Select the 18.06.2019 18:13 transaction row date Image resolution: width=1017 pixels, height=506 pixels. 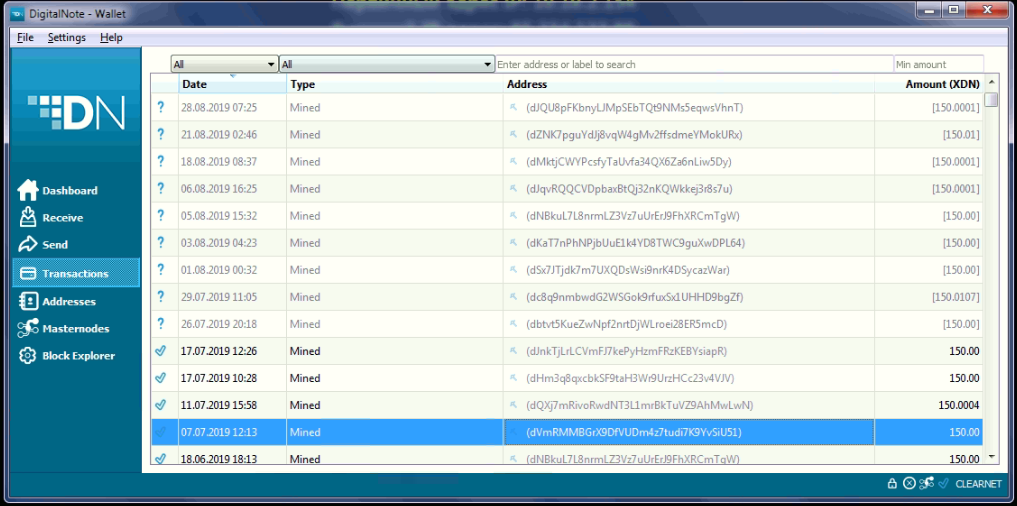pos(219,459)
